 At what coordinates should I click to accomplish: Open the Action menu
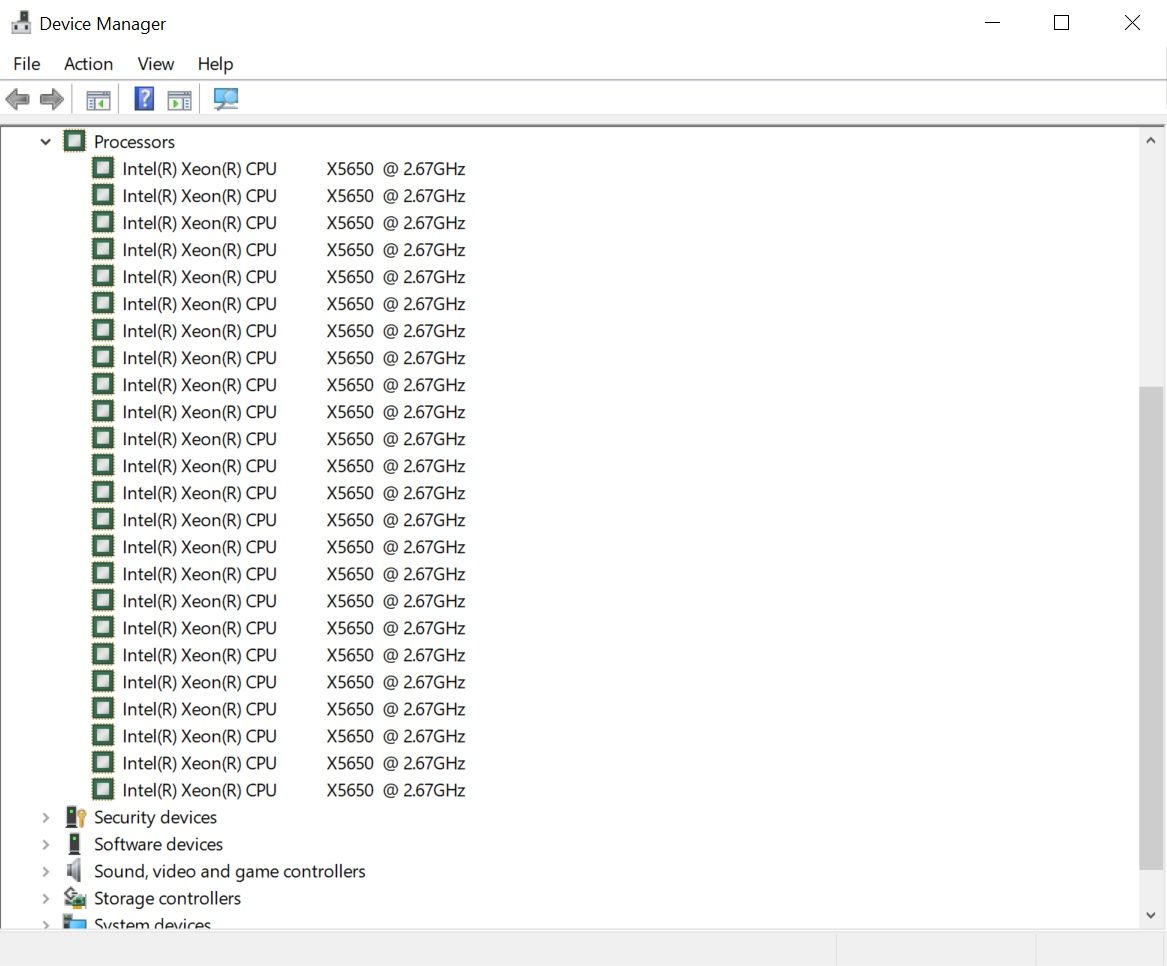coord(89,64)
